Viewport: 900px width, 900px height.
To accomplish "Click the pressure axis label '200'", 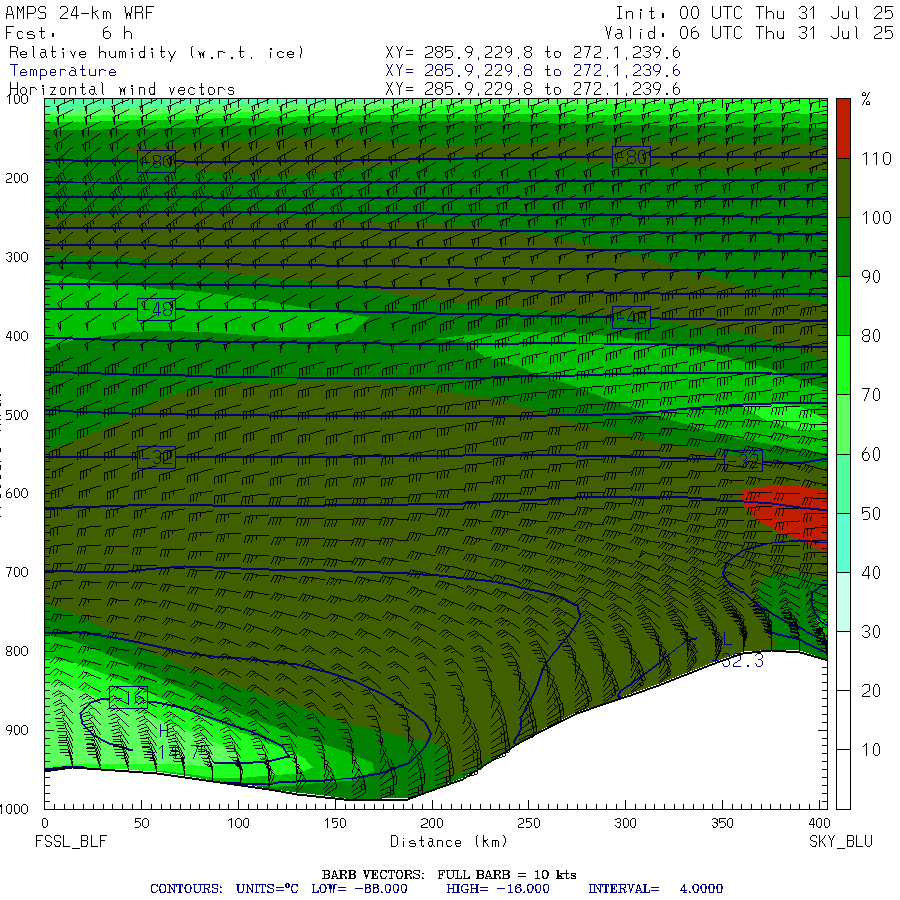I will point(17,179).
